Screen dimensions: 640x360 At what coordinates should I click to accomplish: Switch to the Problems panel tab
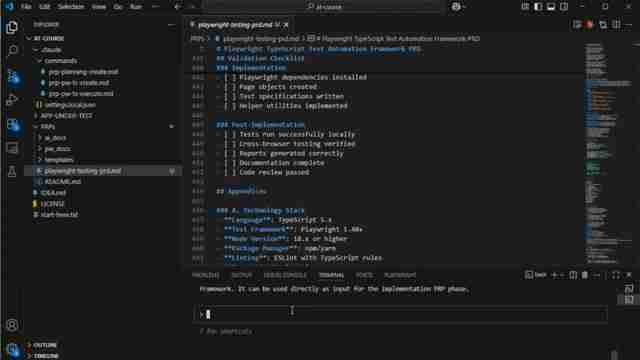[205, 275]
